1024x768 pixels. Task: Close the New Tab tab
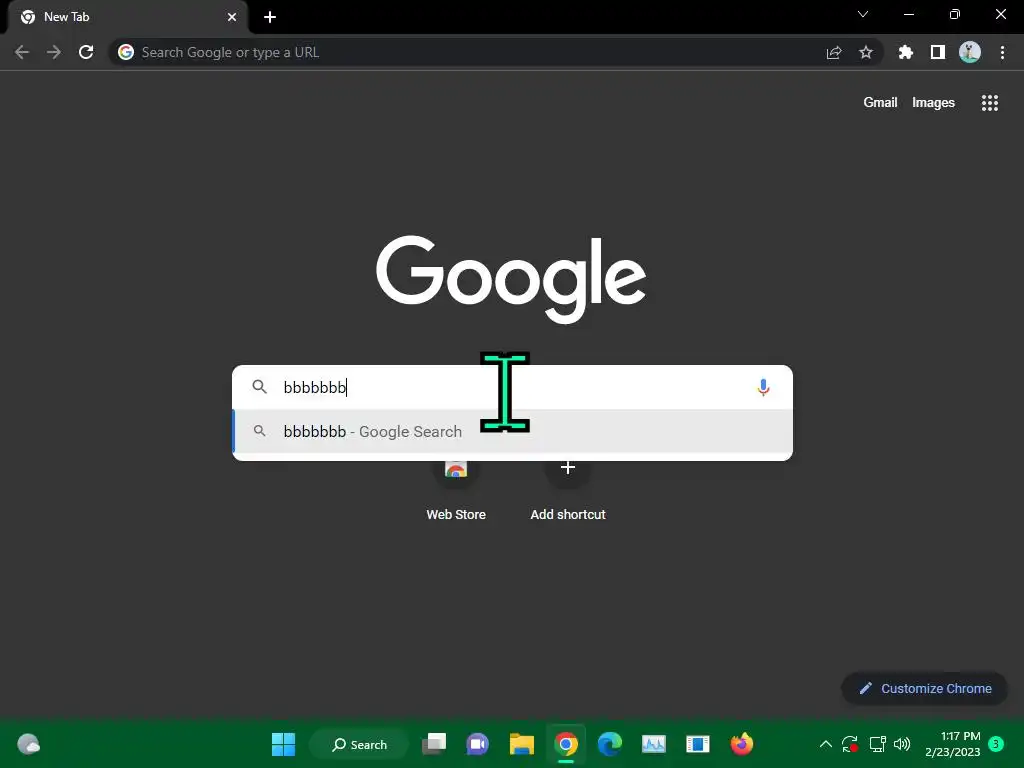[x=232, y=17]
